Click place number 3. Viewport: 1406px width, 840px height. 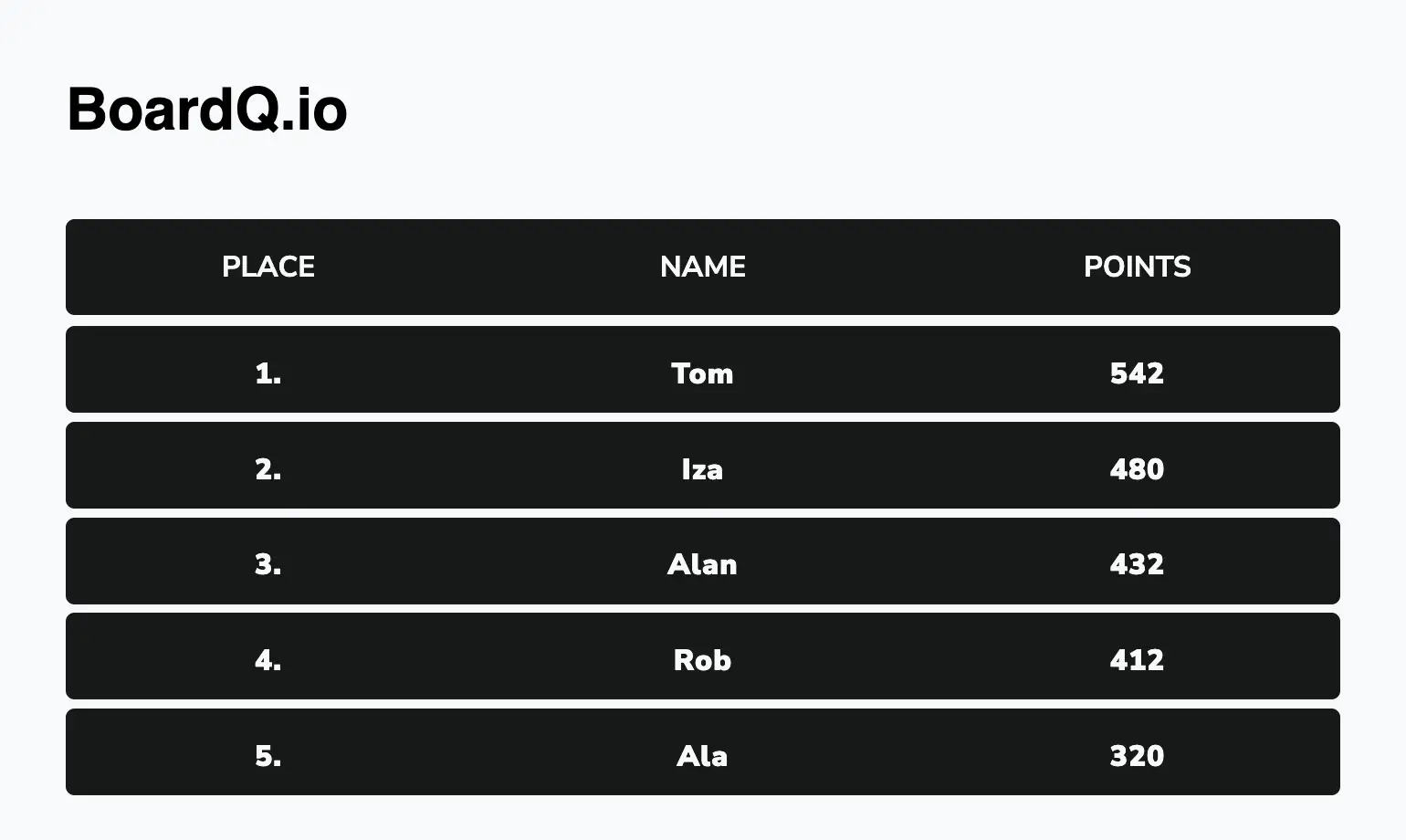click(268, 564)
